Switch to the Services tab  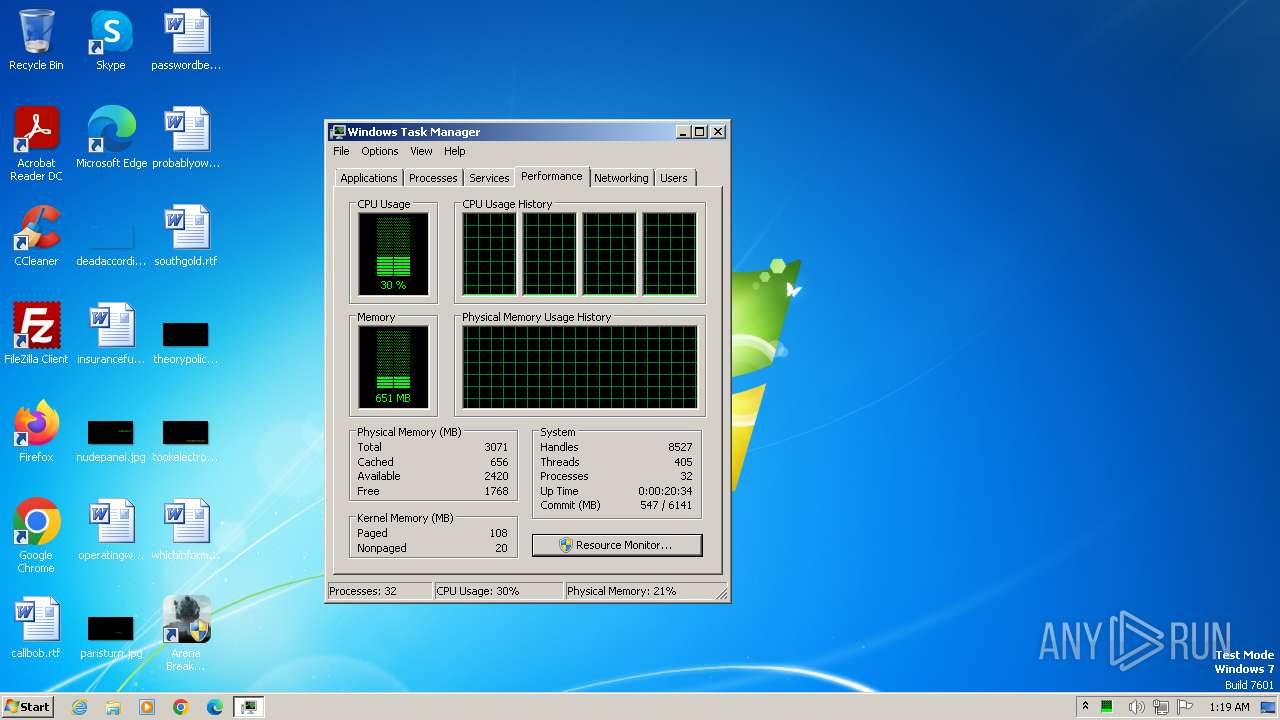pyautogui.click(x=489, y=178)
